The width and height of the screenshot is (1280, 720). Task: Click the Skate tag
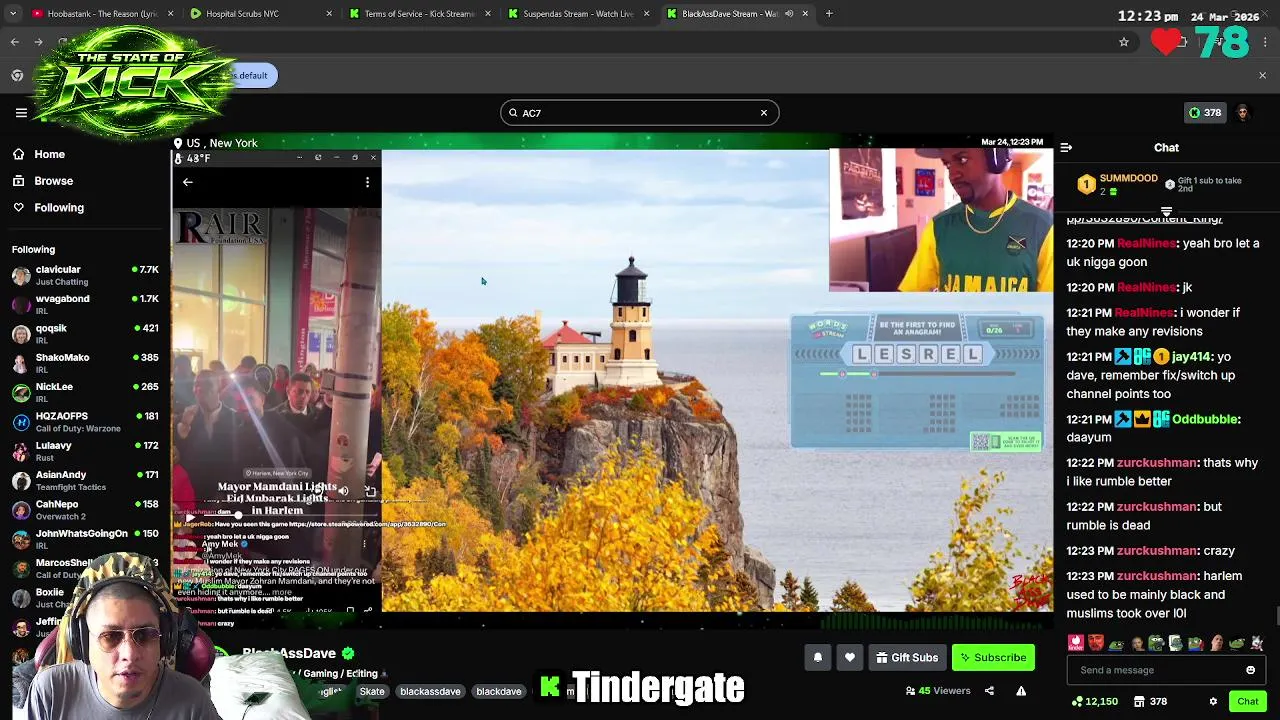[372, 691]
